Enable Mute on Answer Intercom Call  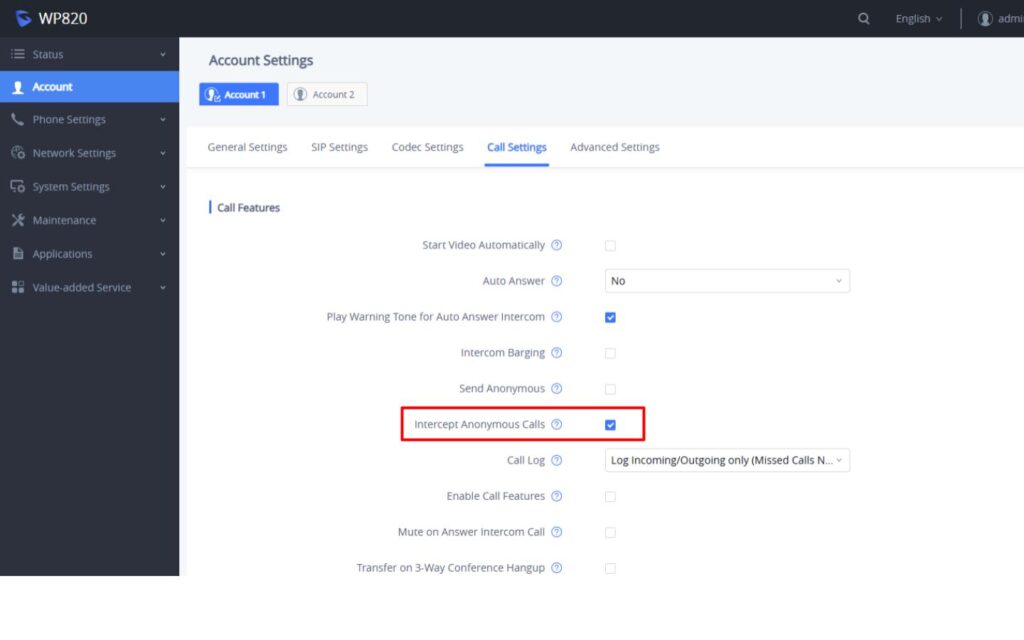click(610, 533)
